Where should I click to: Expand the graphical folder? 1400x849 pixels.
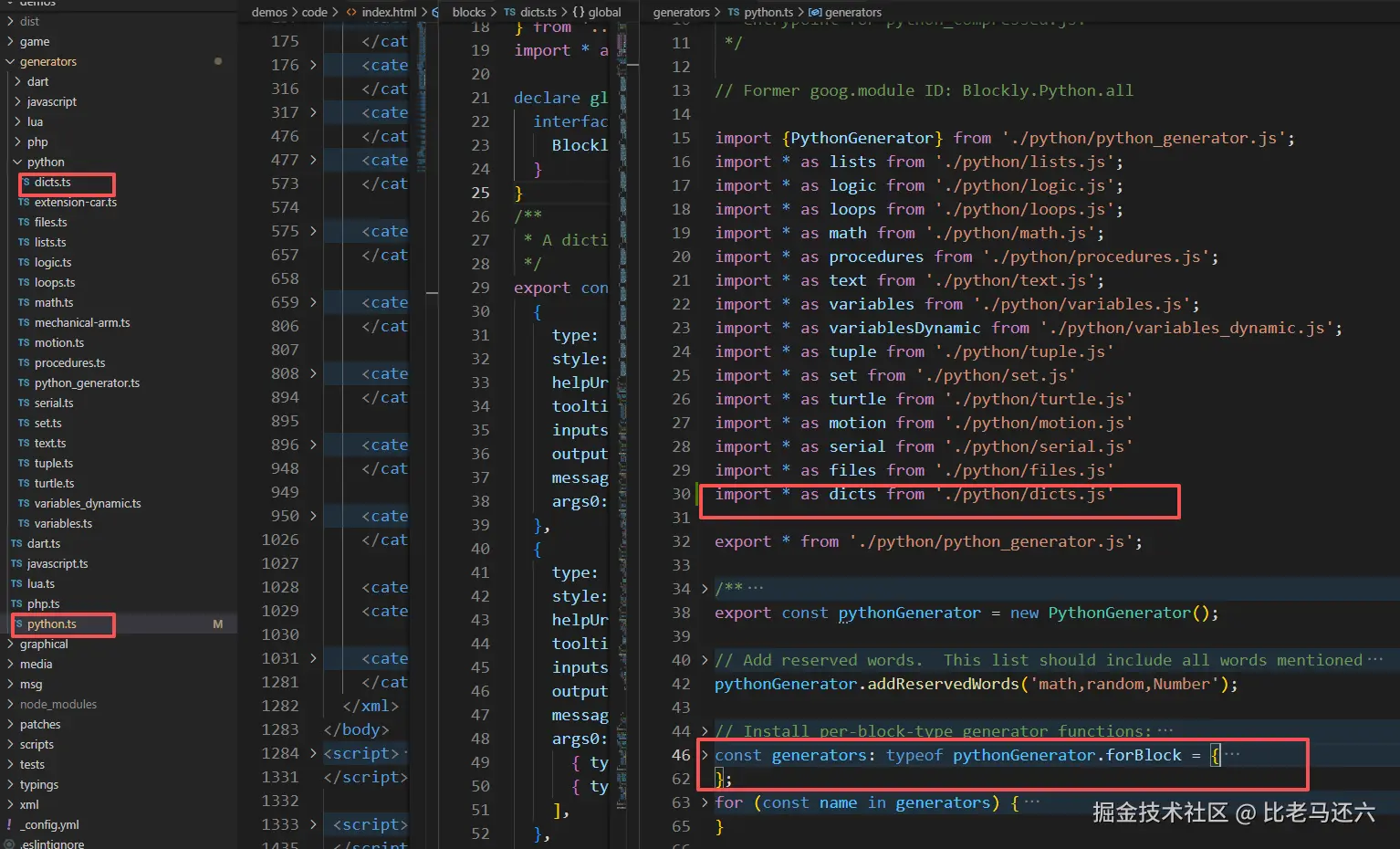tap(10, 645)
